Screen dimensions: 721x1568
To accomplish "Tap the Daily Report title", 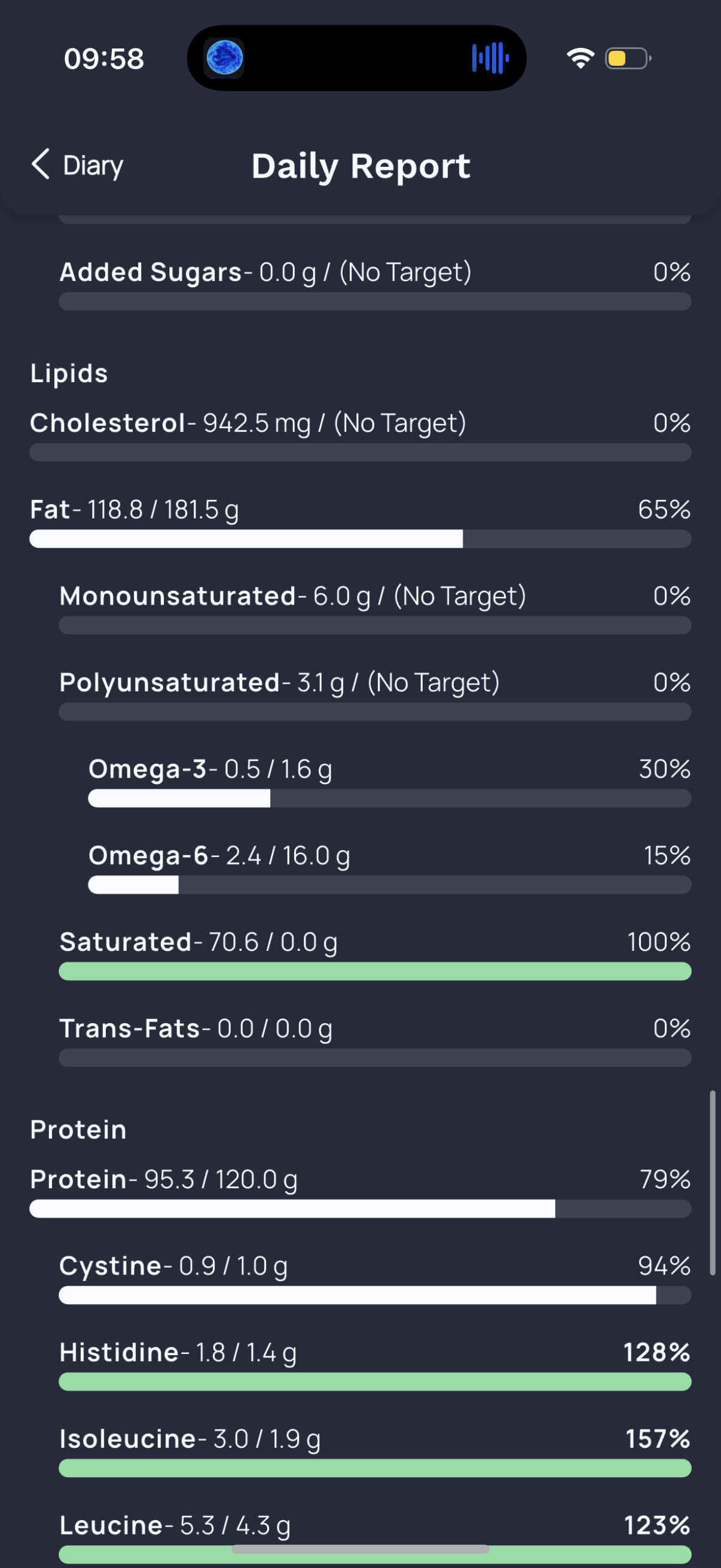I will click(x=361, y=166).
